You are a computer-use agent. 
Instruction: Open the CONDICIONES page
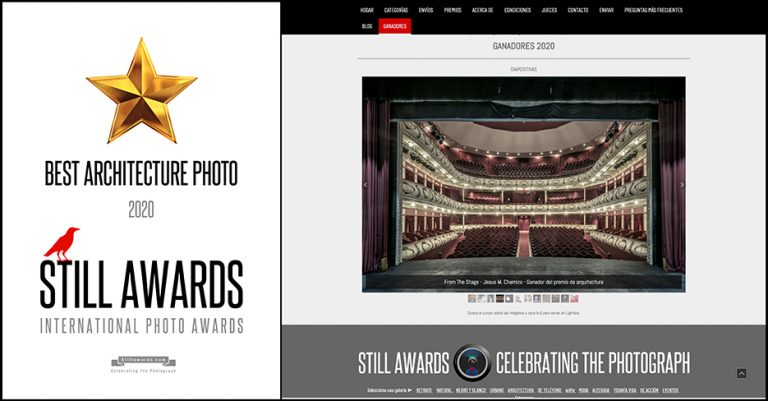[517, 10]
